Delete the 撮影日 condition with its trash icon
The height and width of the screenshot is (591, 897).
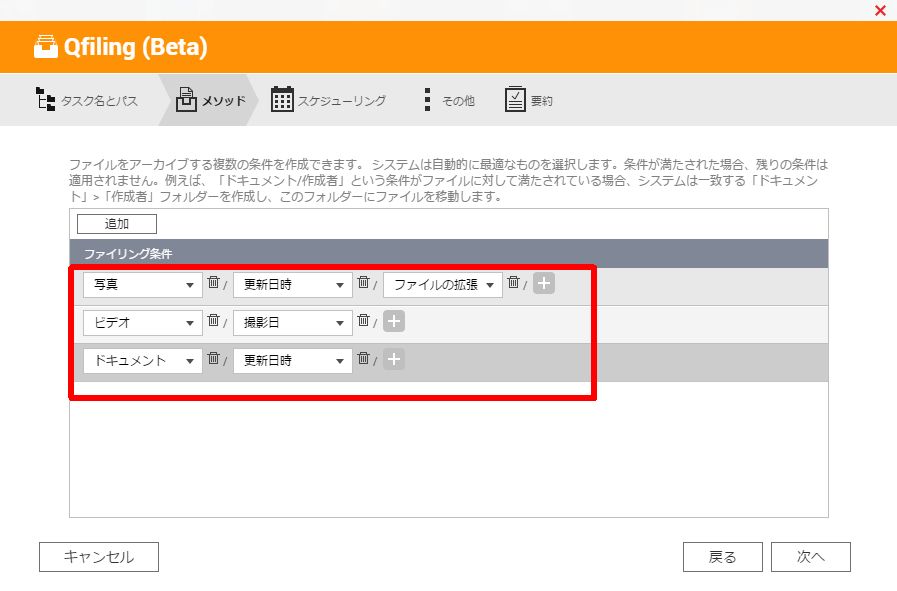[363, 320]
